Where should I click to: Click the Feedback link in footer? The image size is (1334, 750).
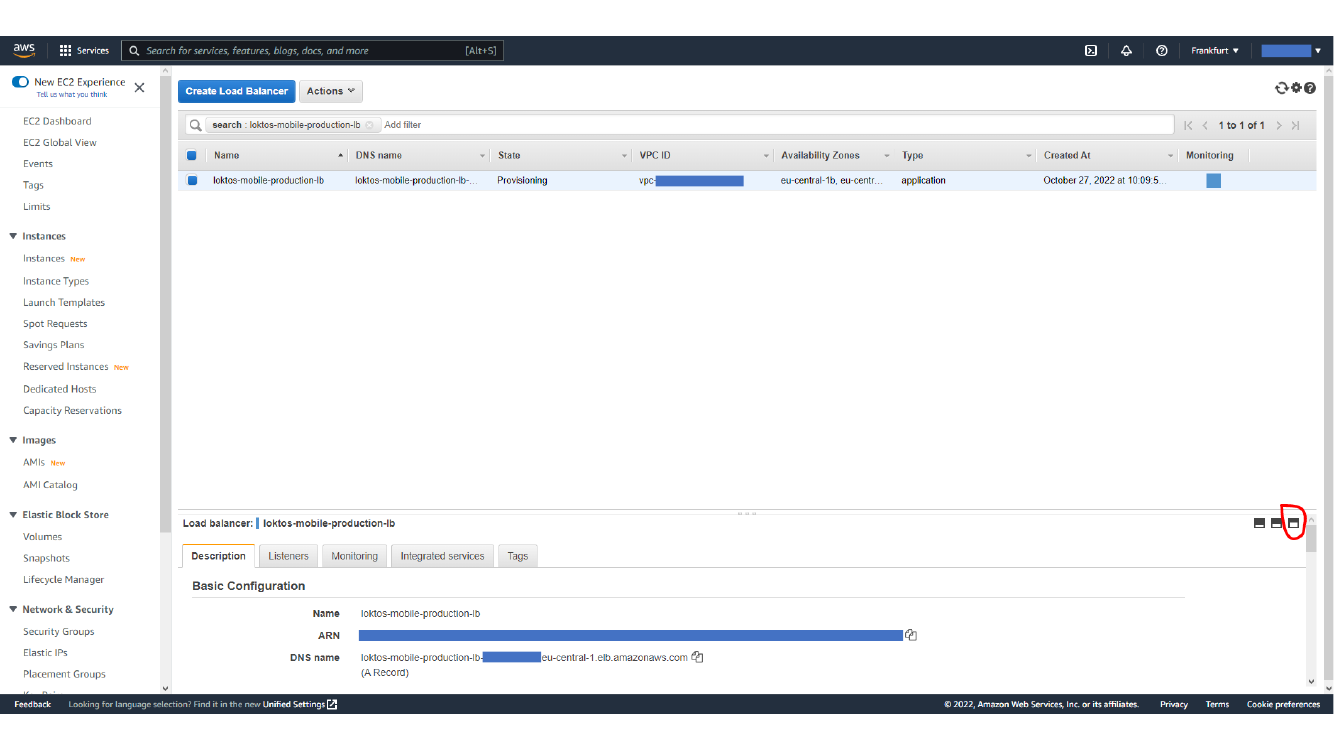[x=32, y=704]
